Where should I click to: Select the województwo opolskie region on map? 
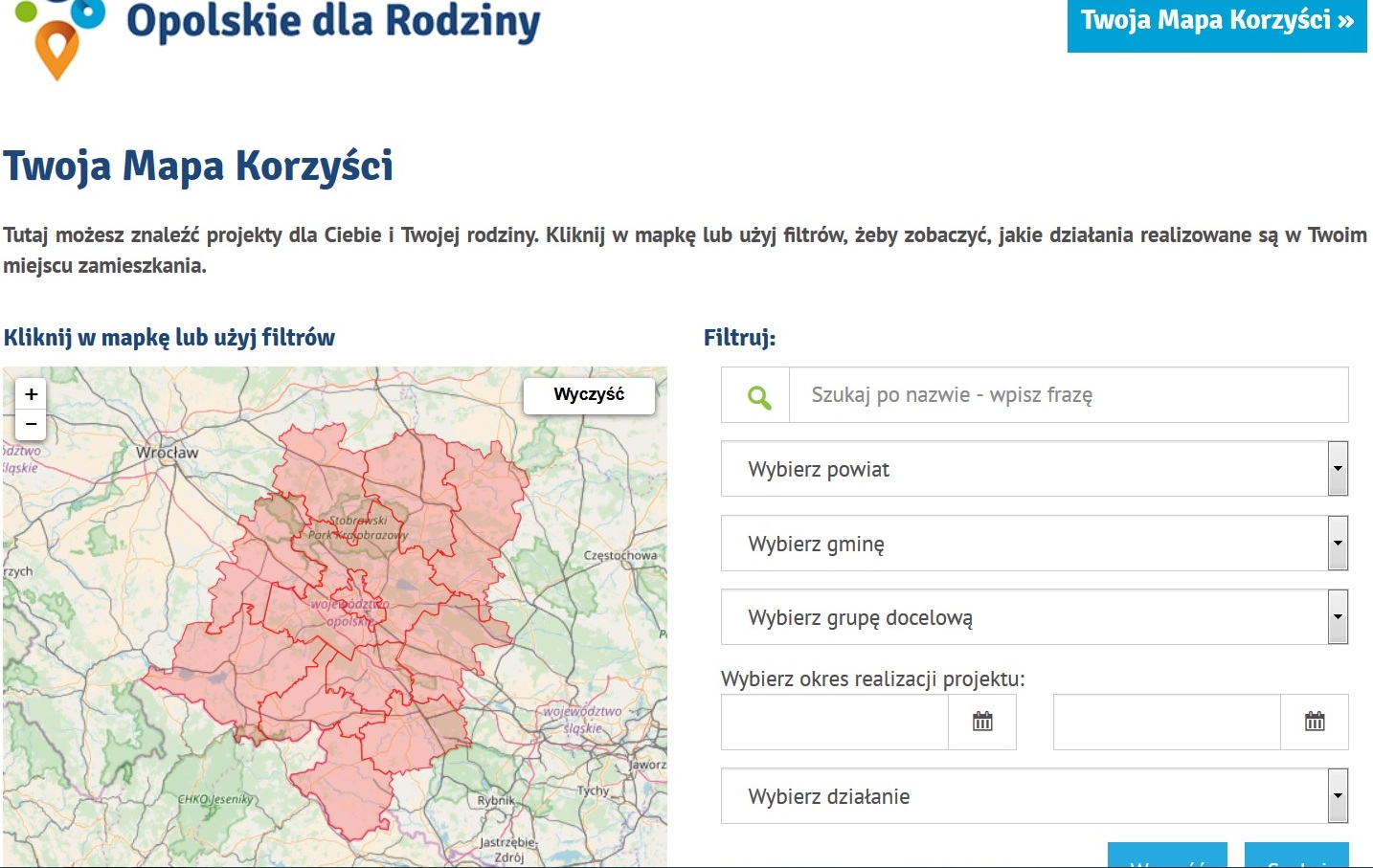click(x=349, y=612)
